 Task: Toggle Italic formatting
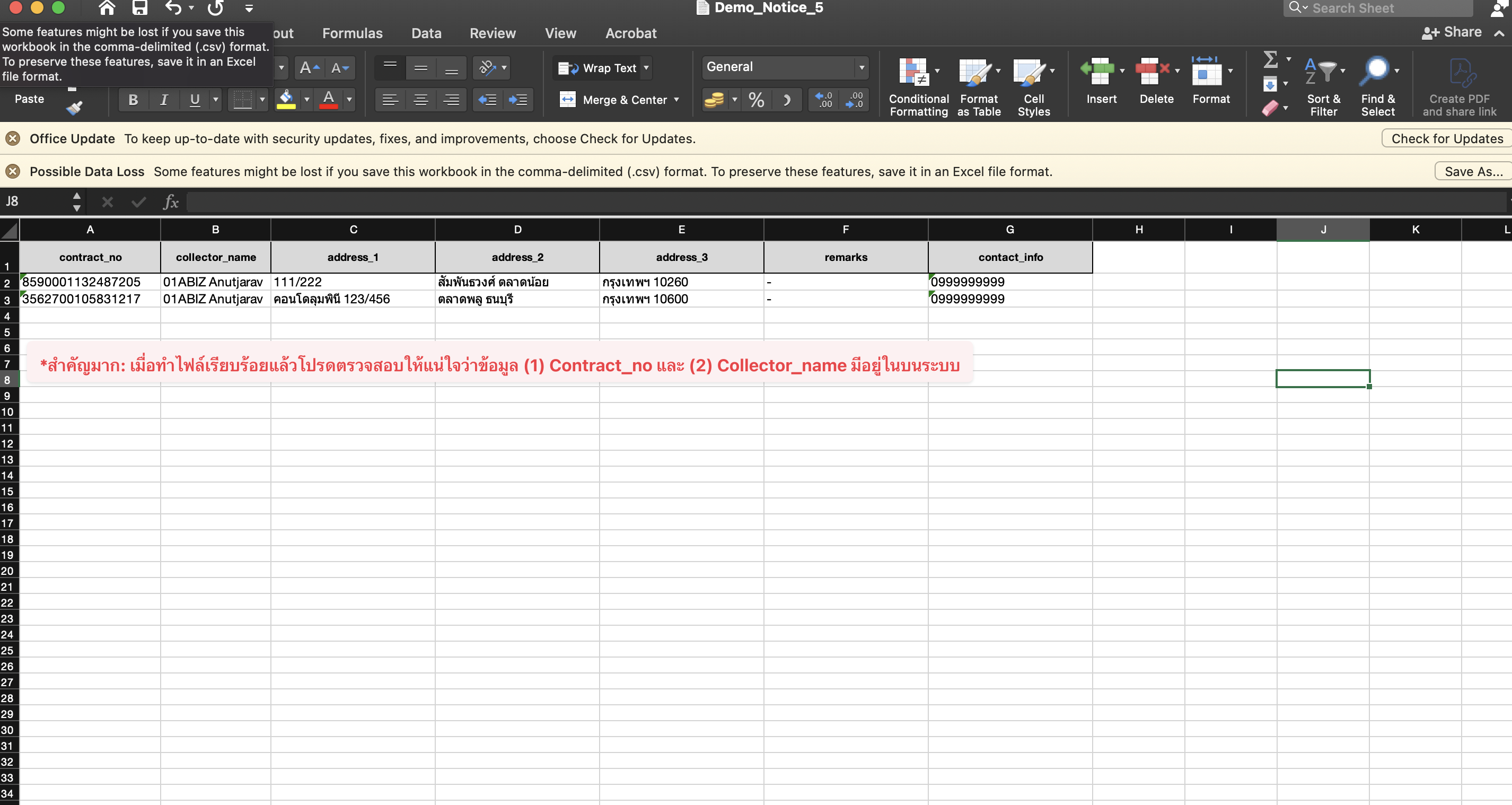tap(164, 100)
